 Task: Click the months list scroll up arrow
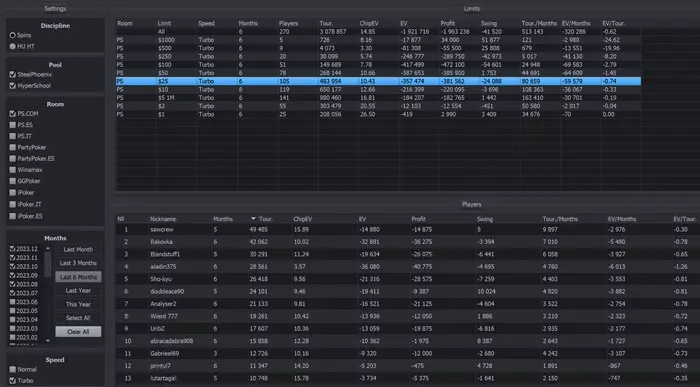48,249
